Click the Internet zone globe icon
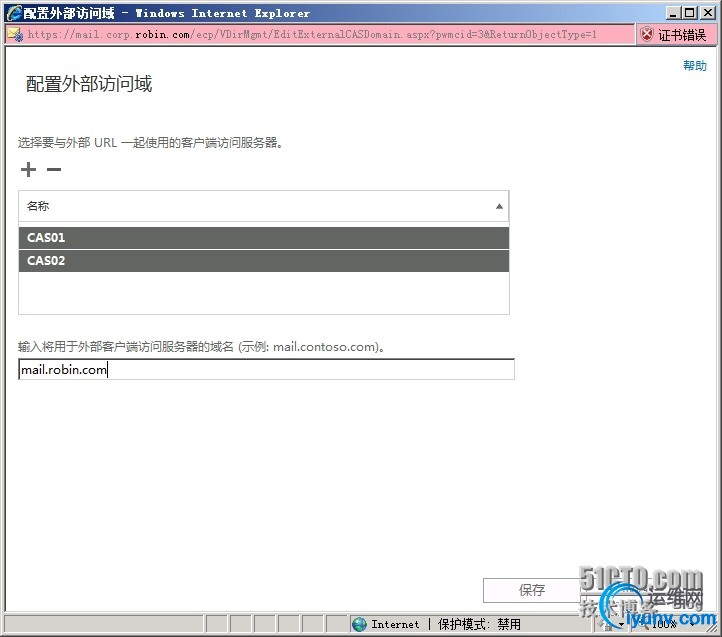Viewport: 722px width, 637px height. tap(359, 624)
